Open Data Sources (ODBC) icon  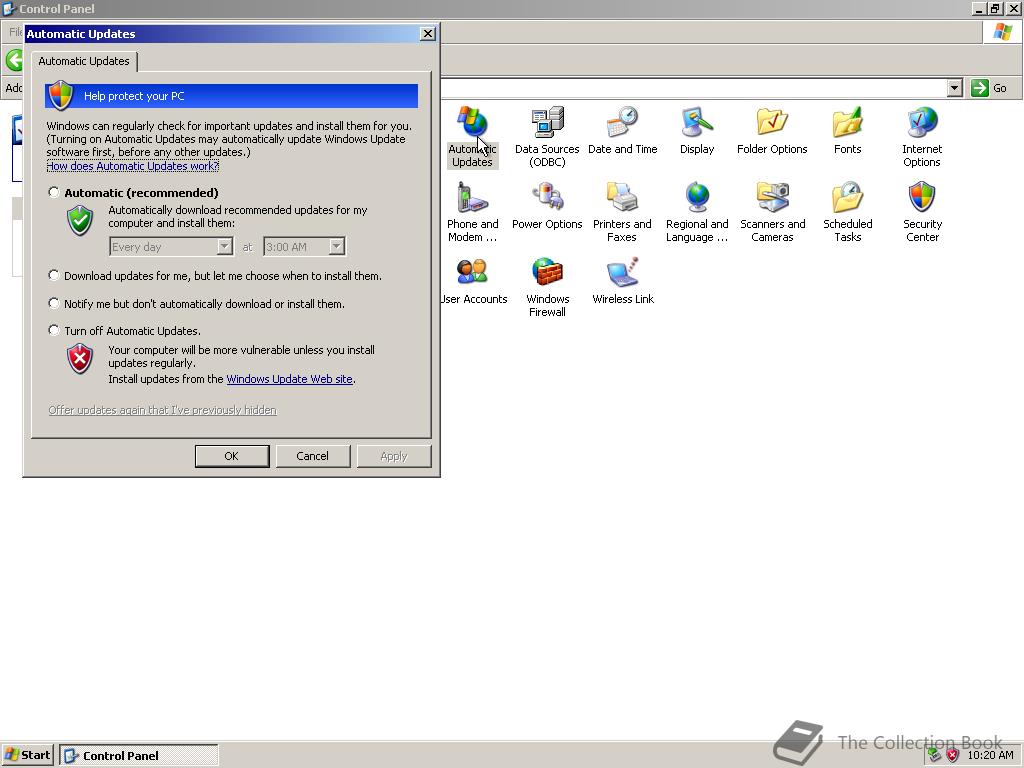tap(547, 137)
